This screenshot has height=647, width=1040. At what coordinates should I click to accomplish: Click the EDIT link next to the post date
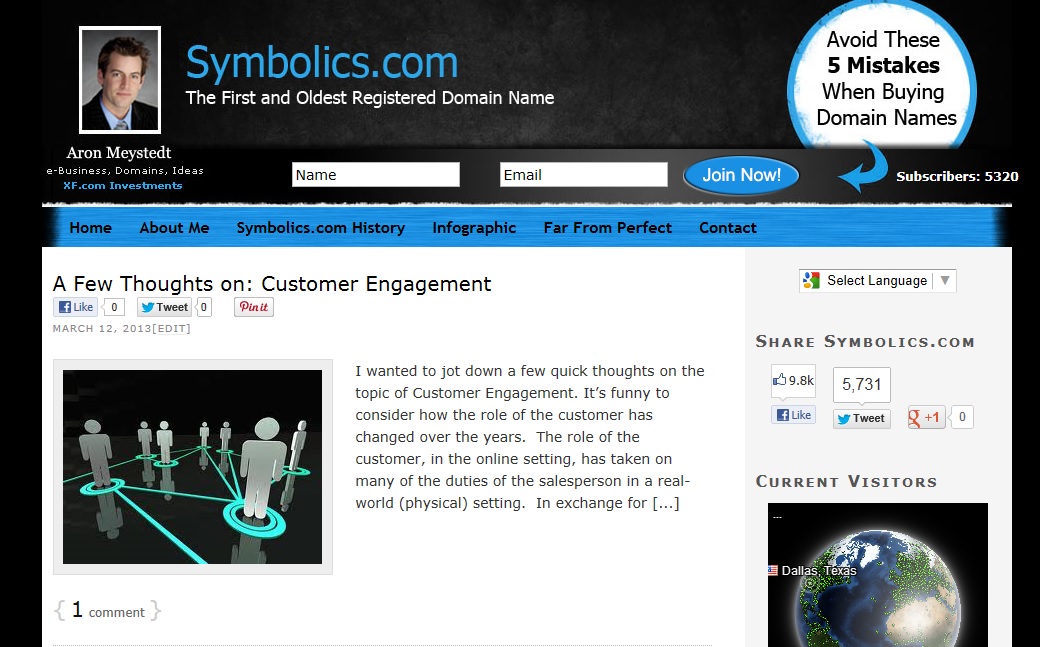click(x=172, y=327)
